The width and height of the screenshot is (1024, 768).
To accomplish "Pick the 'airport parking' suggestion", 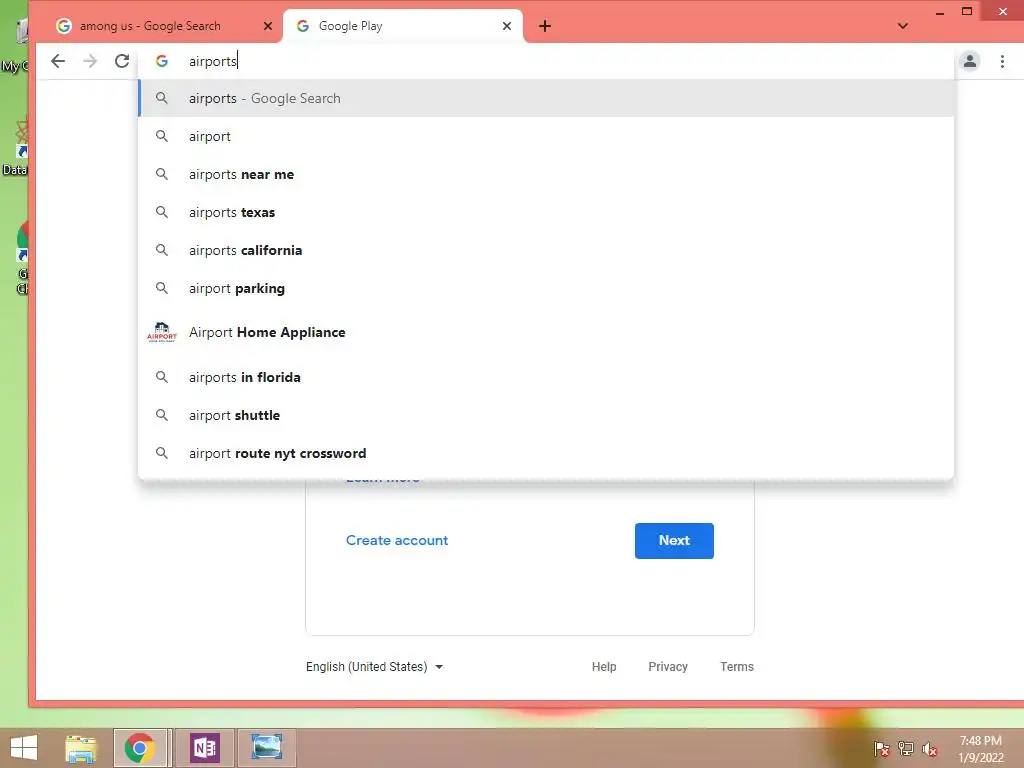I will 547,288.
